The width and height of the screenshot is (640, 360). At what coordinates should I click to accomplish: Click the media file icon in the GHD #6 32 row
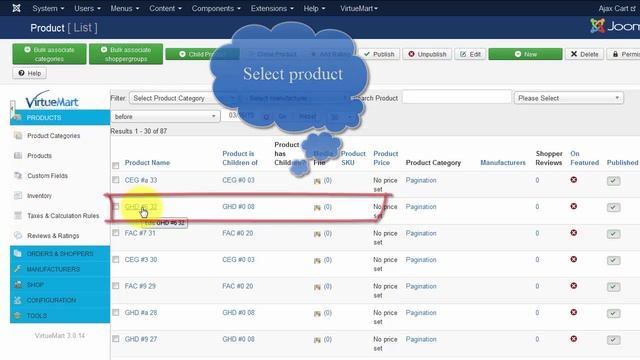click(x=317, y=207)
